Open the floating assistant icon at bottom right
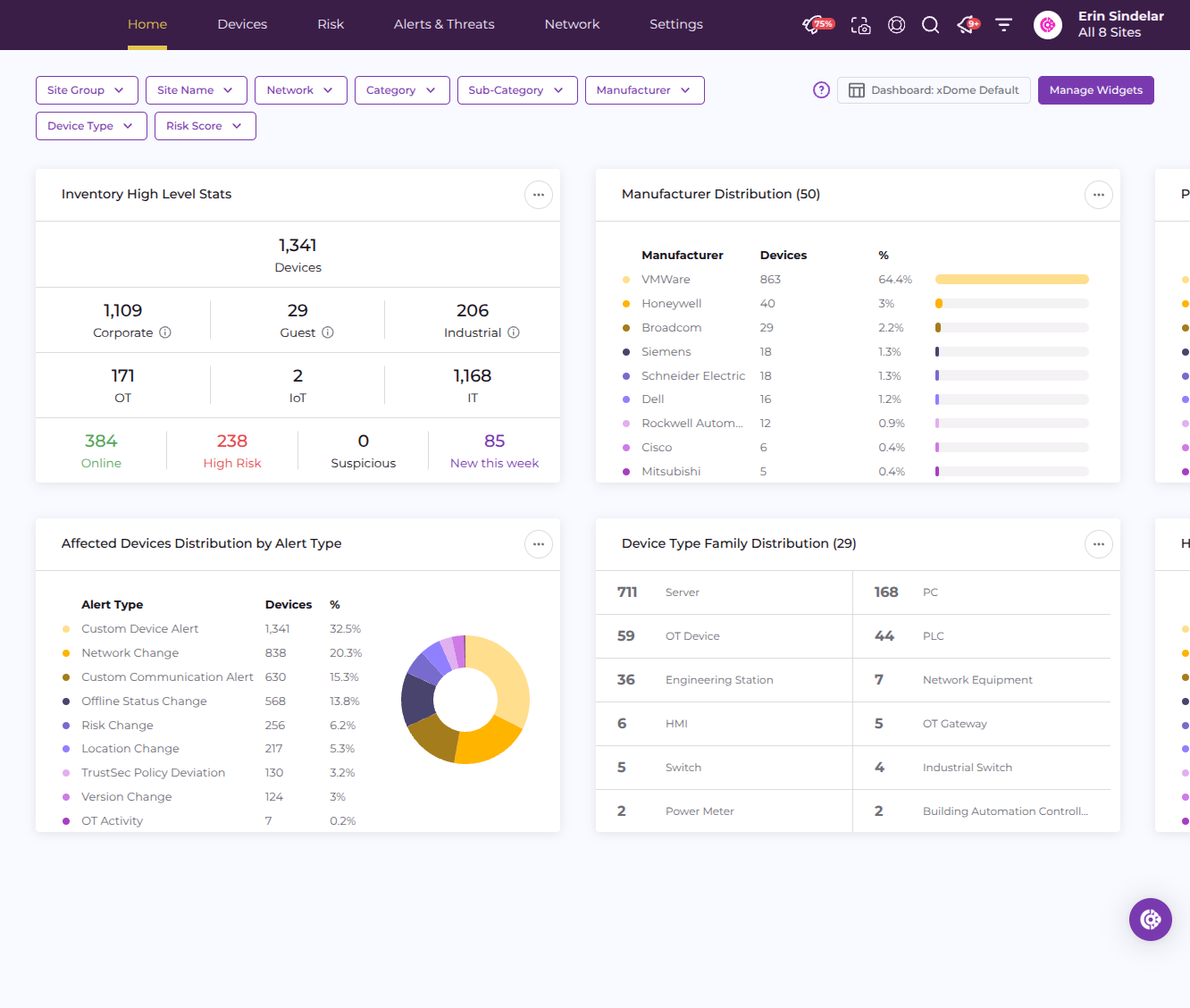This screenshot has height=1008, width=1190. [1150, 919]
